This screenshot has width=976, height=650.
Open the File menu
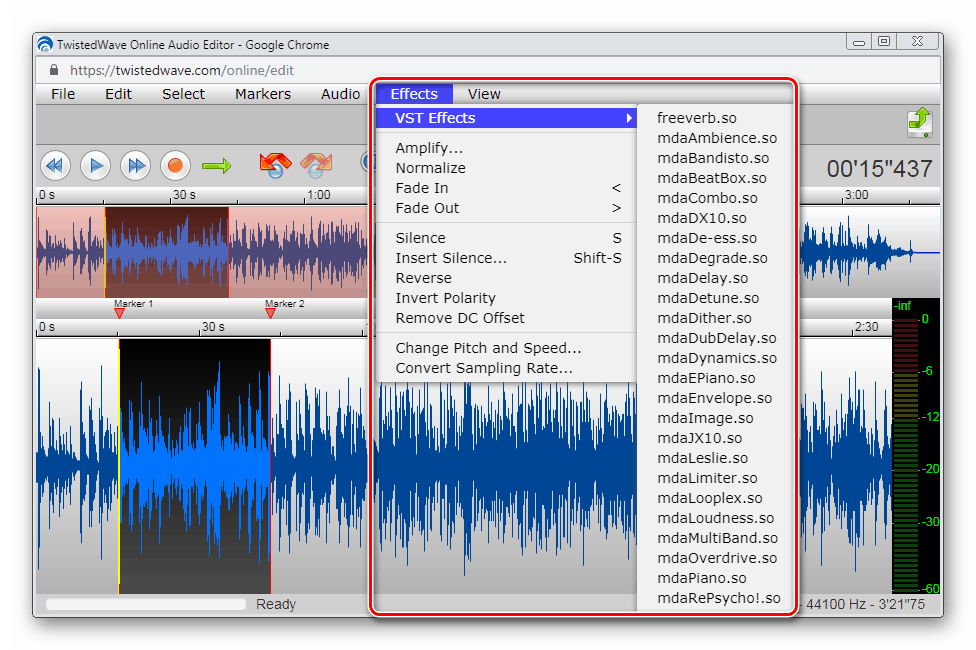click(63, 94)
